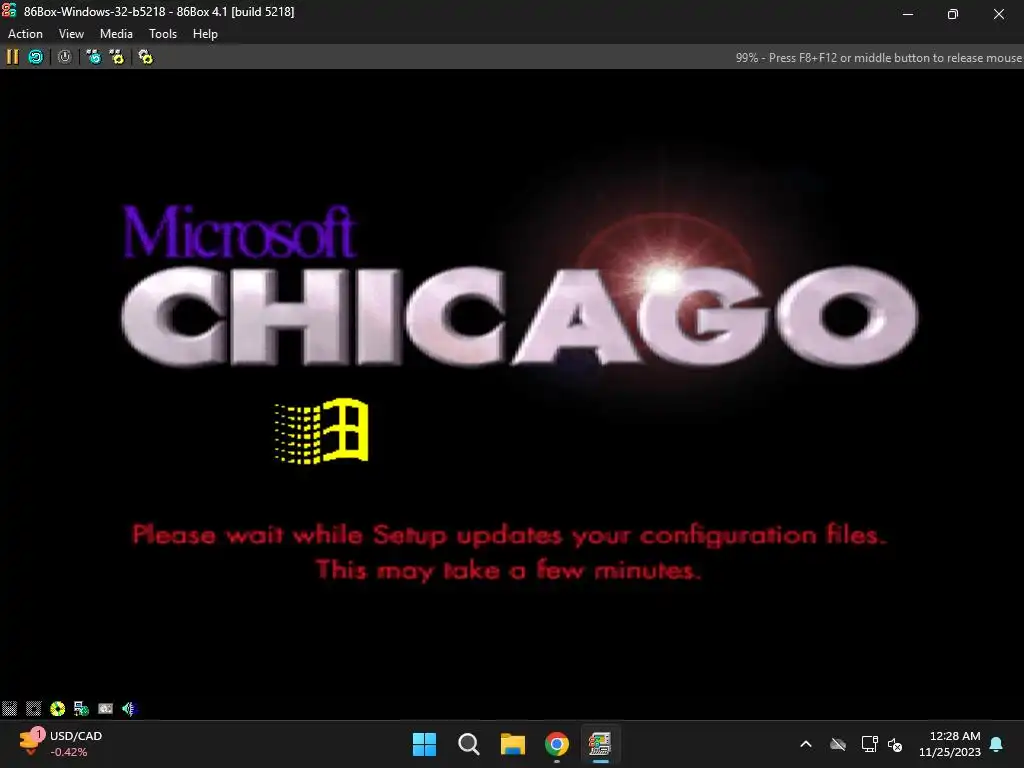Image resolution: width=1024 pixels, height=768 pixels.
Task: Click first floppy drive status icon
Action: click(9, 709)
